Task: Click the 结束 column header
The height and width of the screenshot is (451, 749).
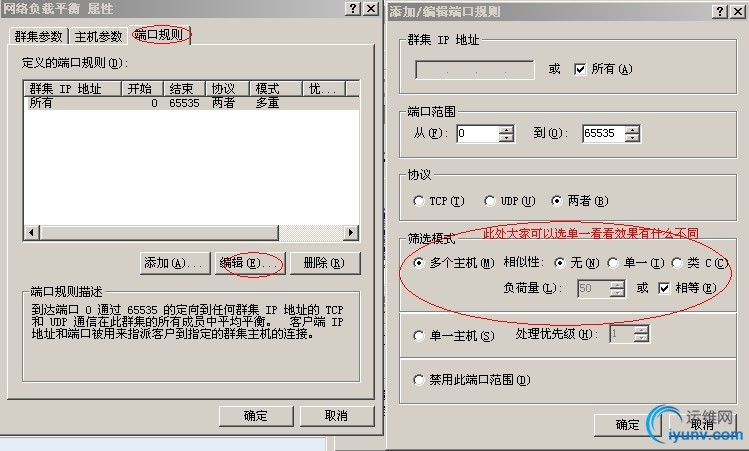Action: pyautogui.click(x=184, y=89)
